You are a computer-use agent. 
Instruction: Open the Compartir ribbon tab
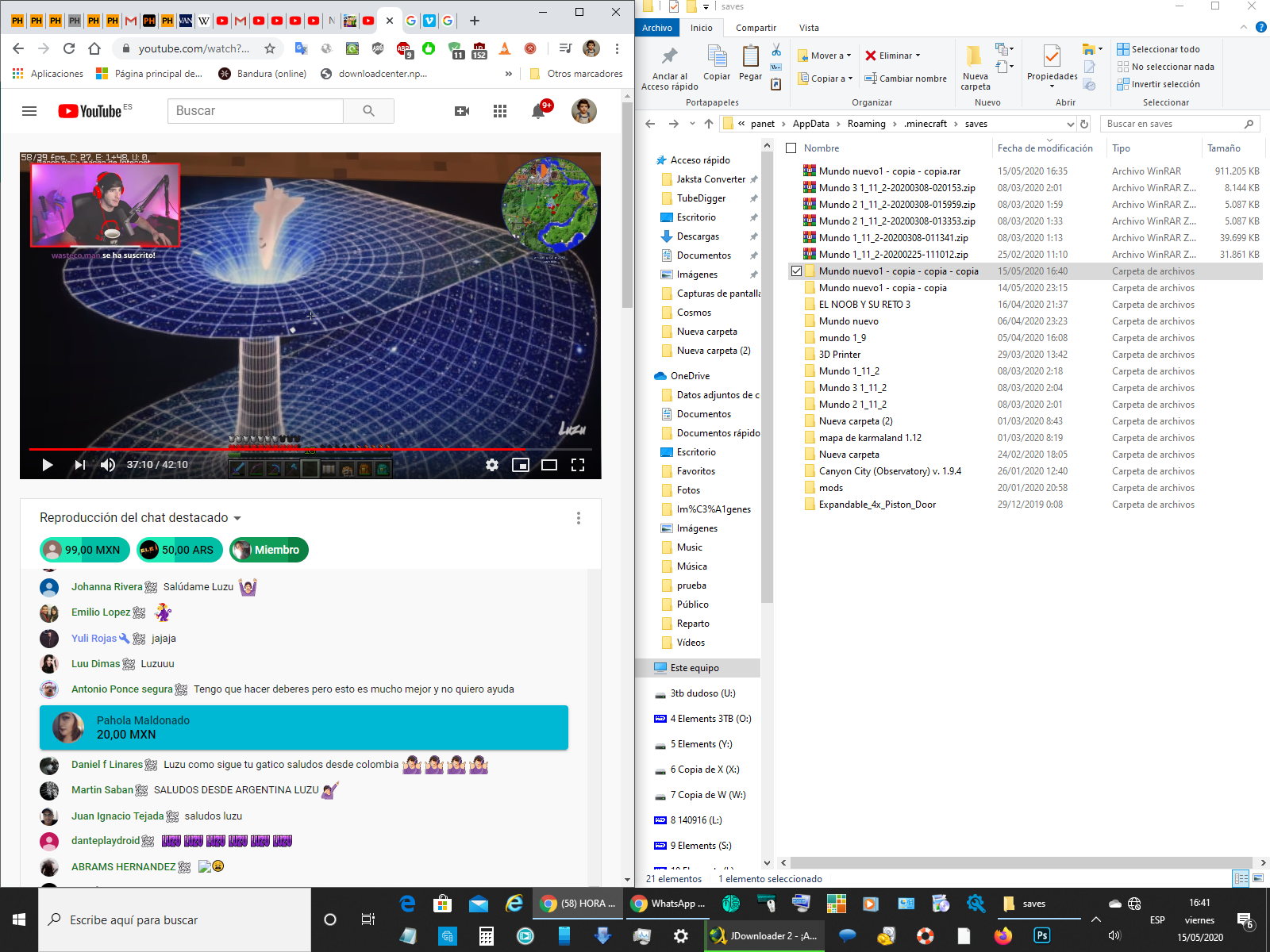[x=756, y=28]
